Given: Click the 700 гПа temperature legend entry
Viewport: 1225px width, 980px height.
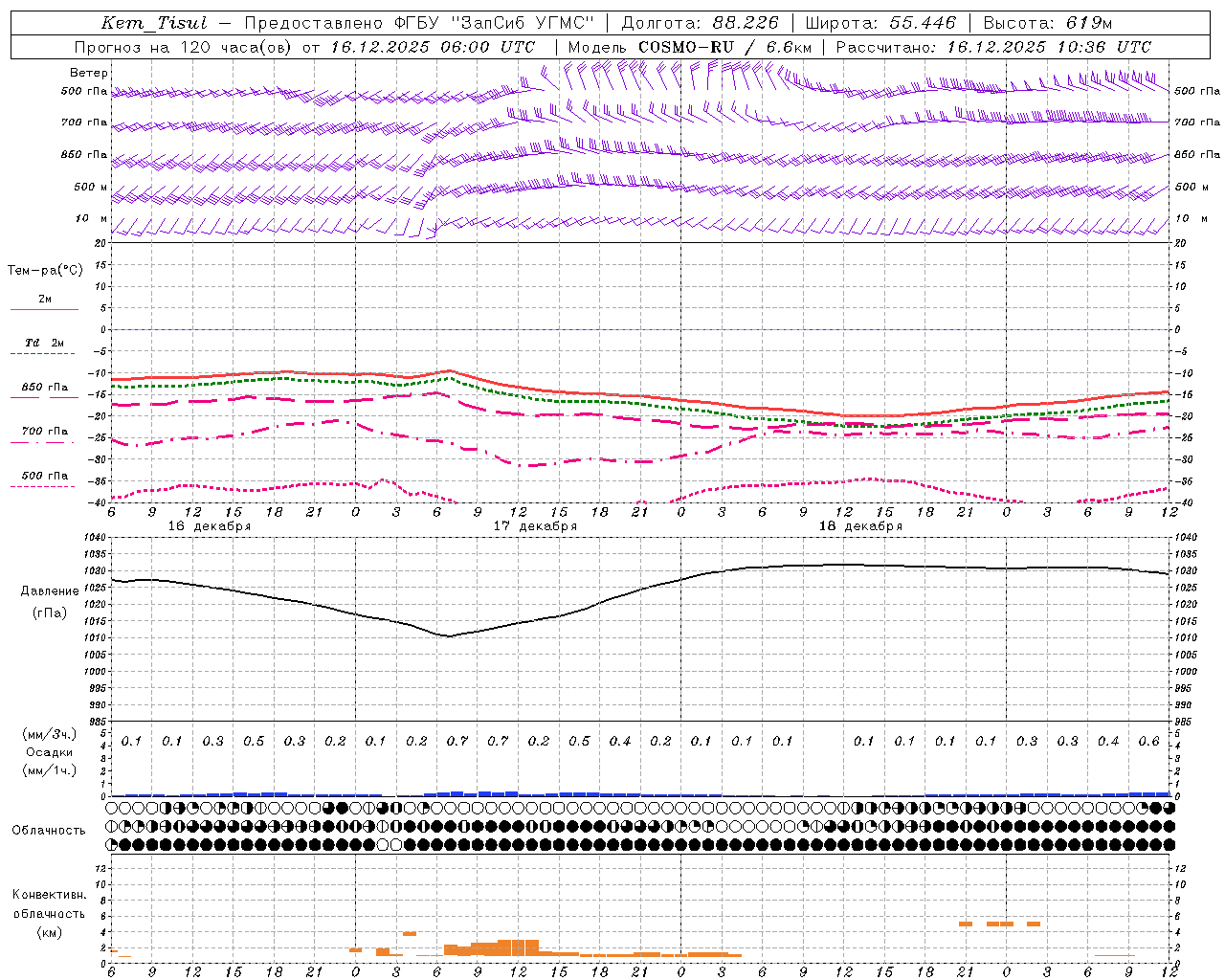Looking at the screenshot, I should (44, 431).
